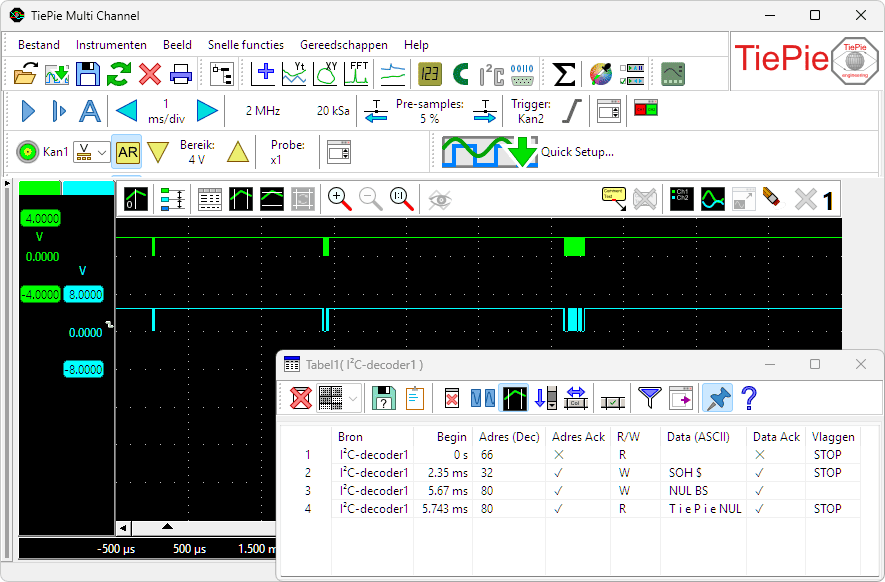Create a Yt graph
The image size is (885, 582).
[294, 74]
